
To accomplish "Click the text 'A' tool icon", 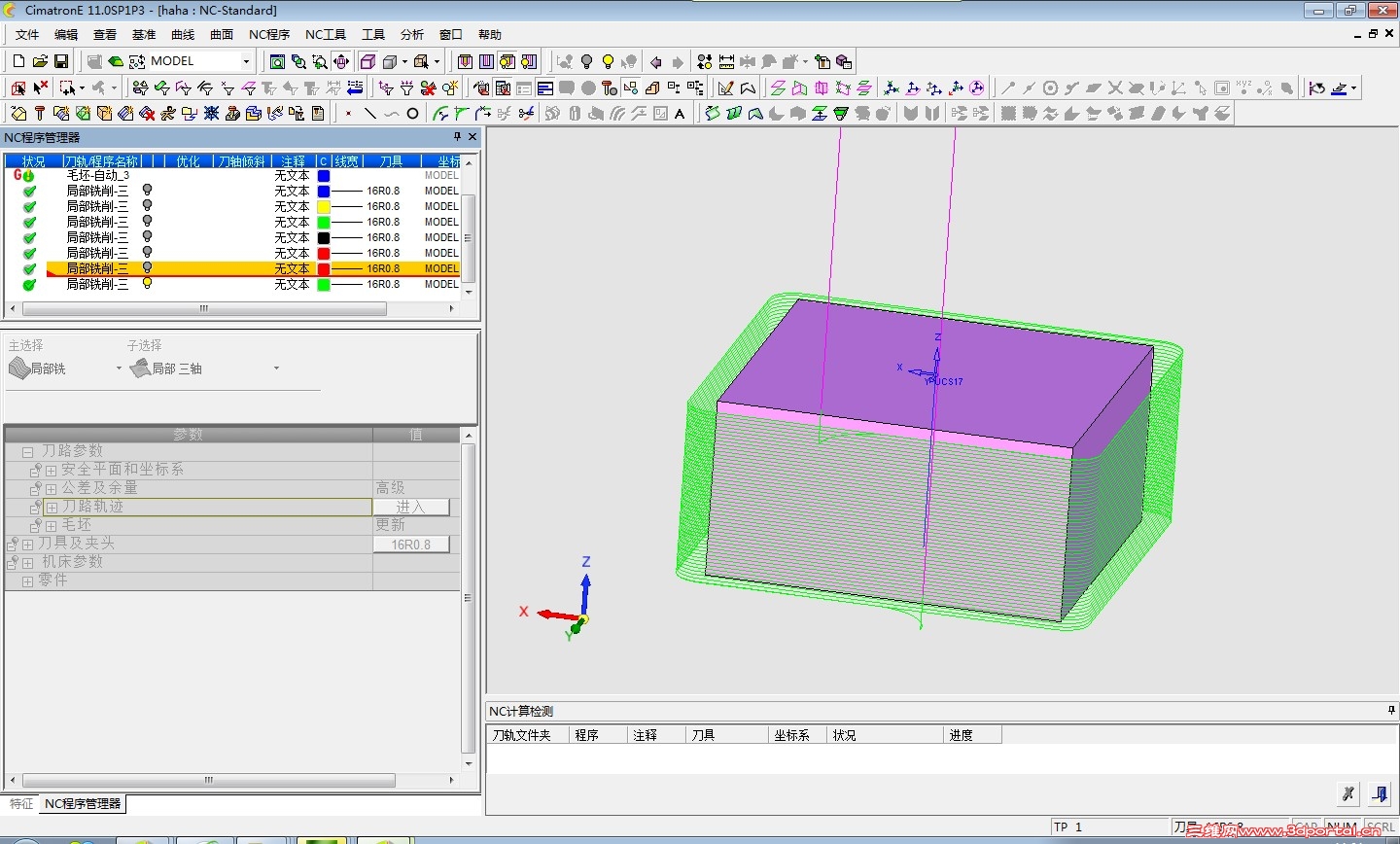I will [x=680, y=114].
